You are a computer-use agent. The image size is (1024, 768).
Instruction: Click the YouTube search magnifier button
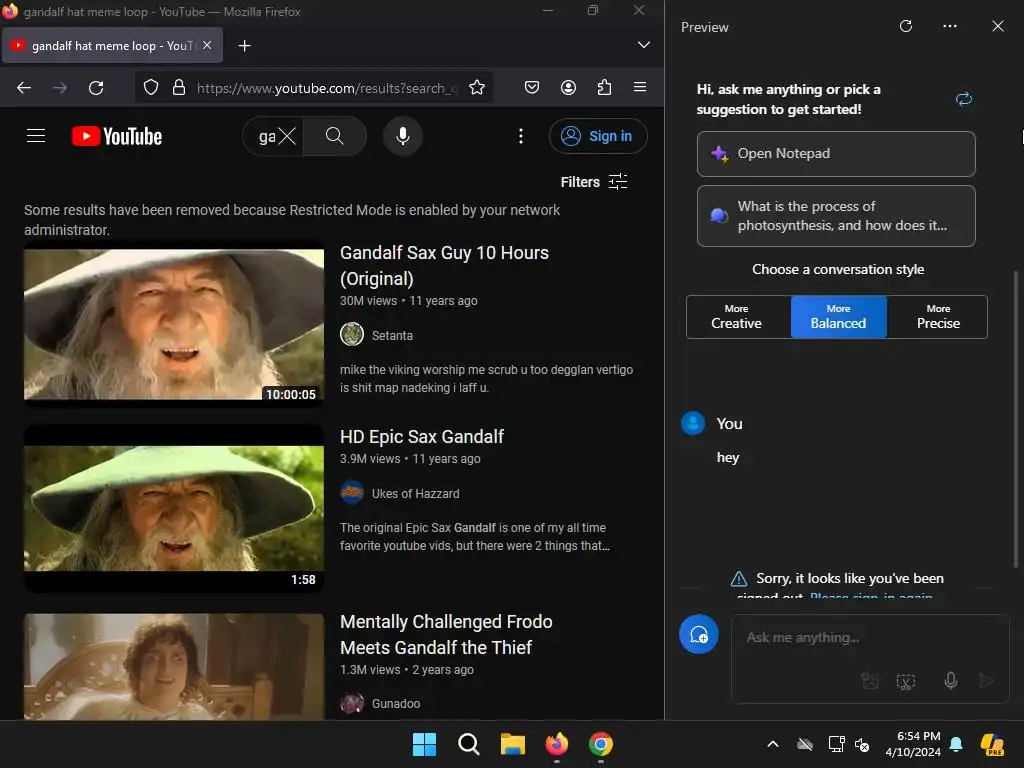[x=334, y=136]
